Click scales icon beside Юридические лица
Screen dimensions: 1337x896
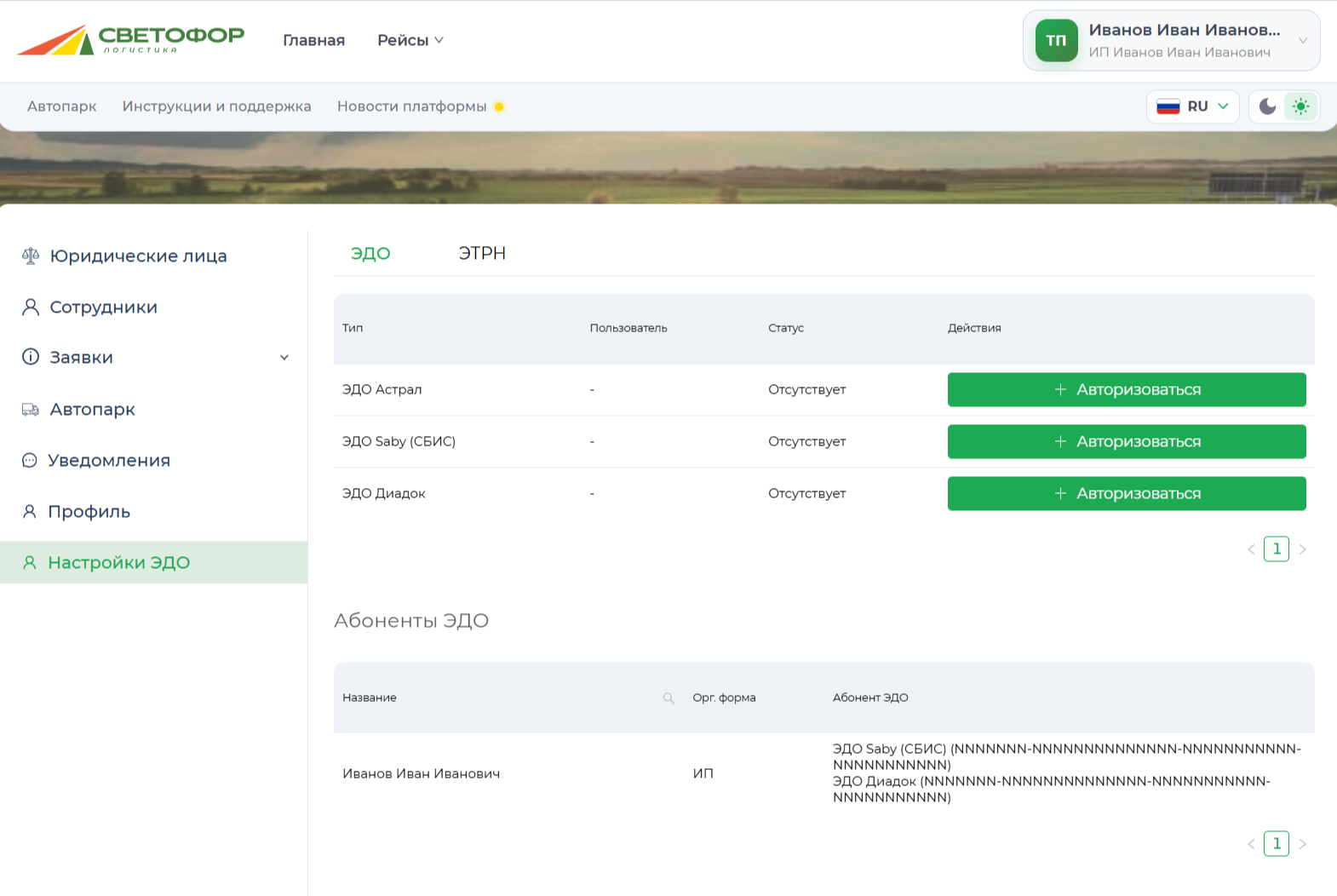coord(31,256)
